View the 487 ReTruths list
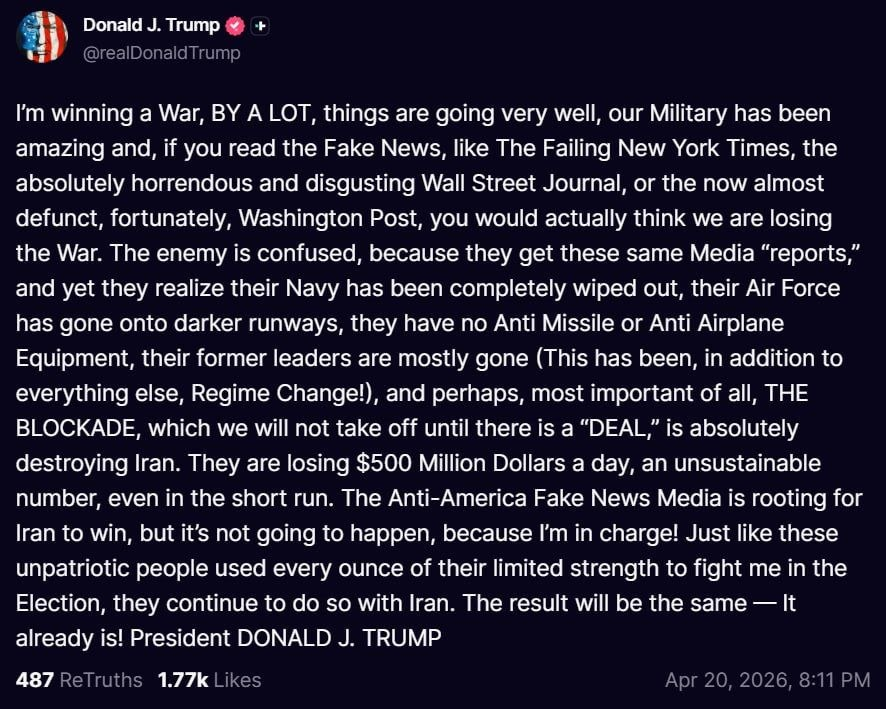The image size is (886, 709). point(79,680)
